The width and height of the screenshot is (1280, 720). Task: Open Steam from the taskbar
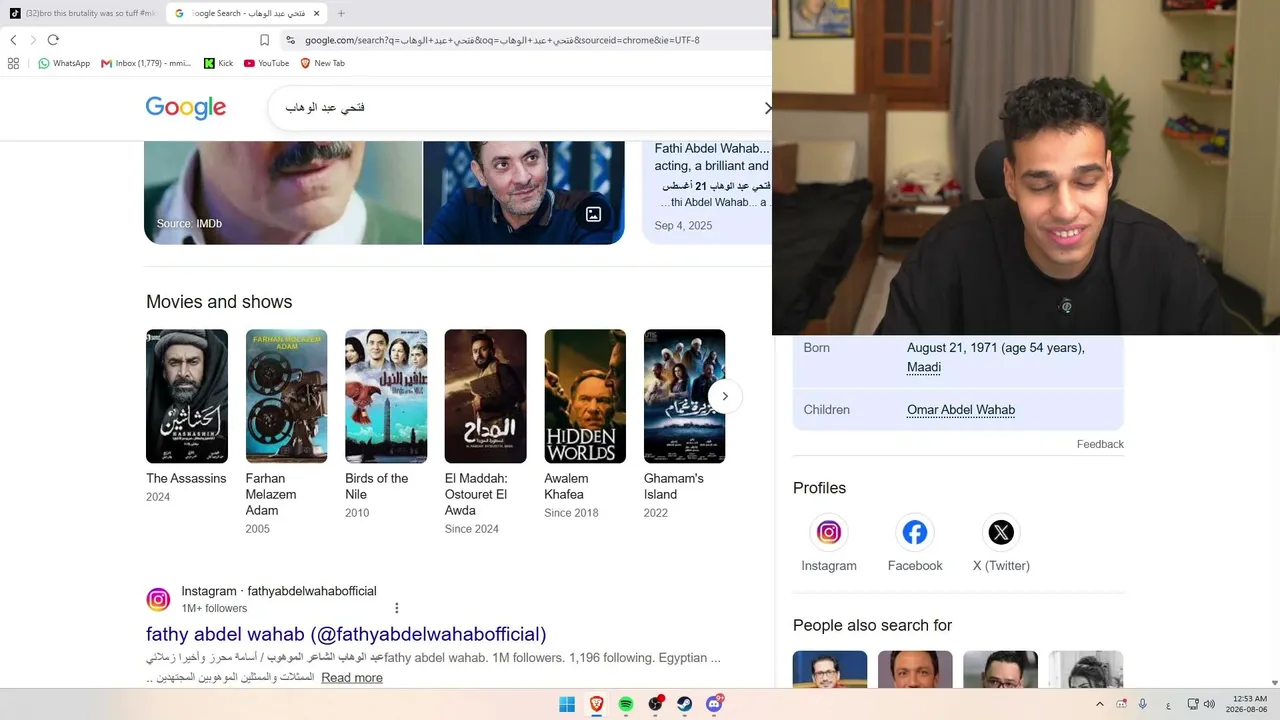[x=685, y=704]
